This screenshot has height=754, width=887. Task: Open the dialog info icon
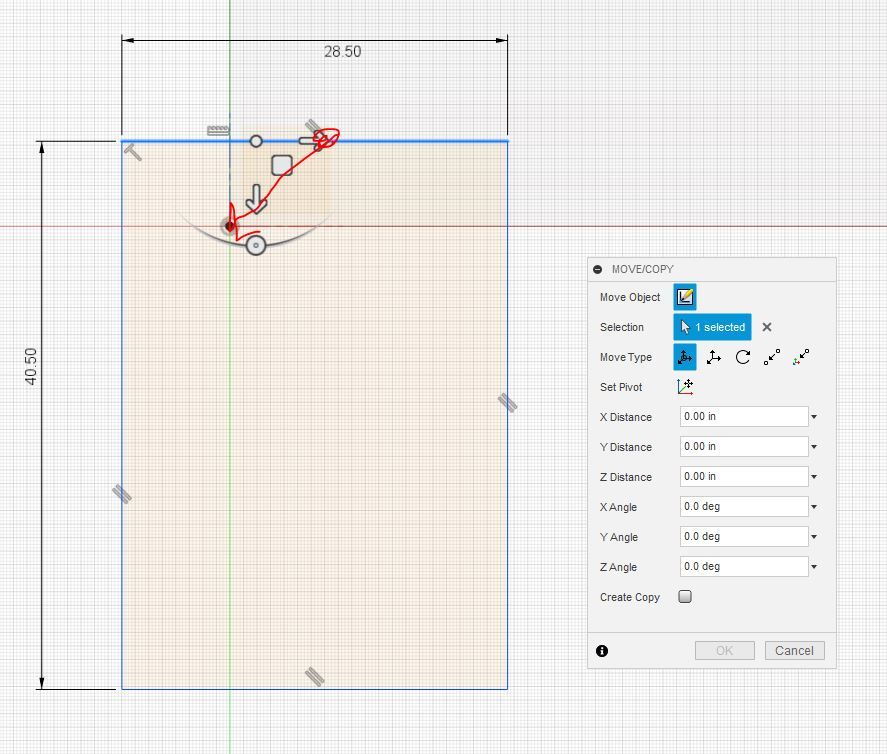pyautogui.click(x=602, y=651)
